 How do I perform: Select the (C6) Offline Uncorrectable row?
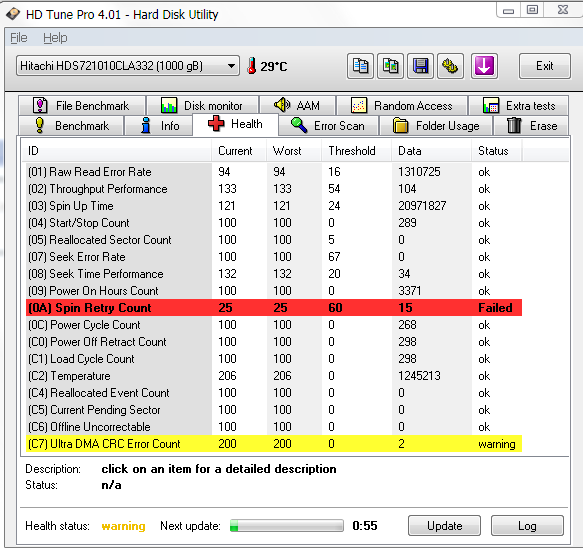pyautogui.click(x=274, y=427)
